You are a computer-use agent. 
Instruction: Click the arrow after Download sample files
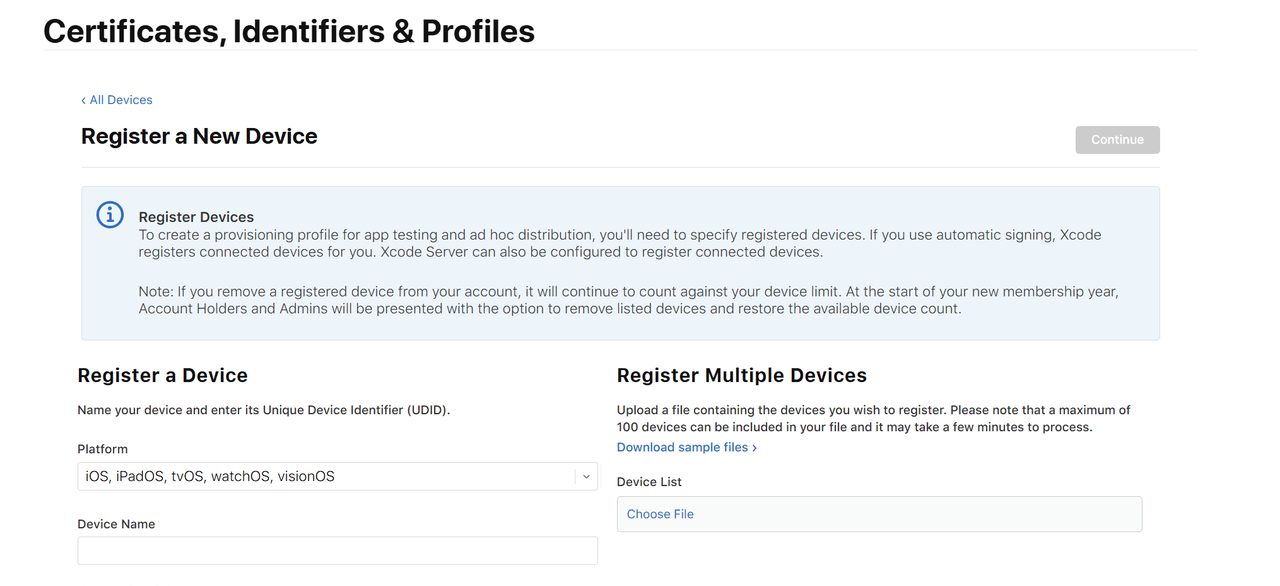coord(754,448)
